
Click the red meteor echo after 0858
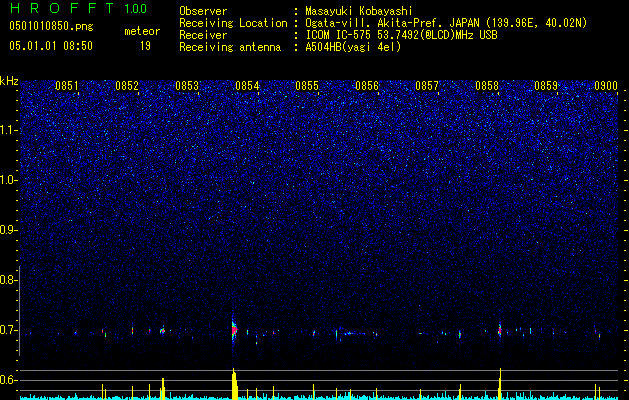click(x=500, y=331)
